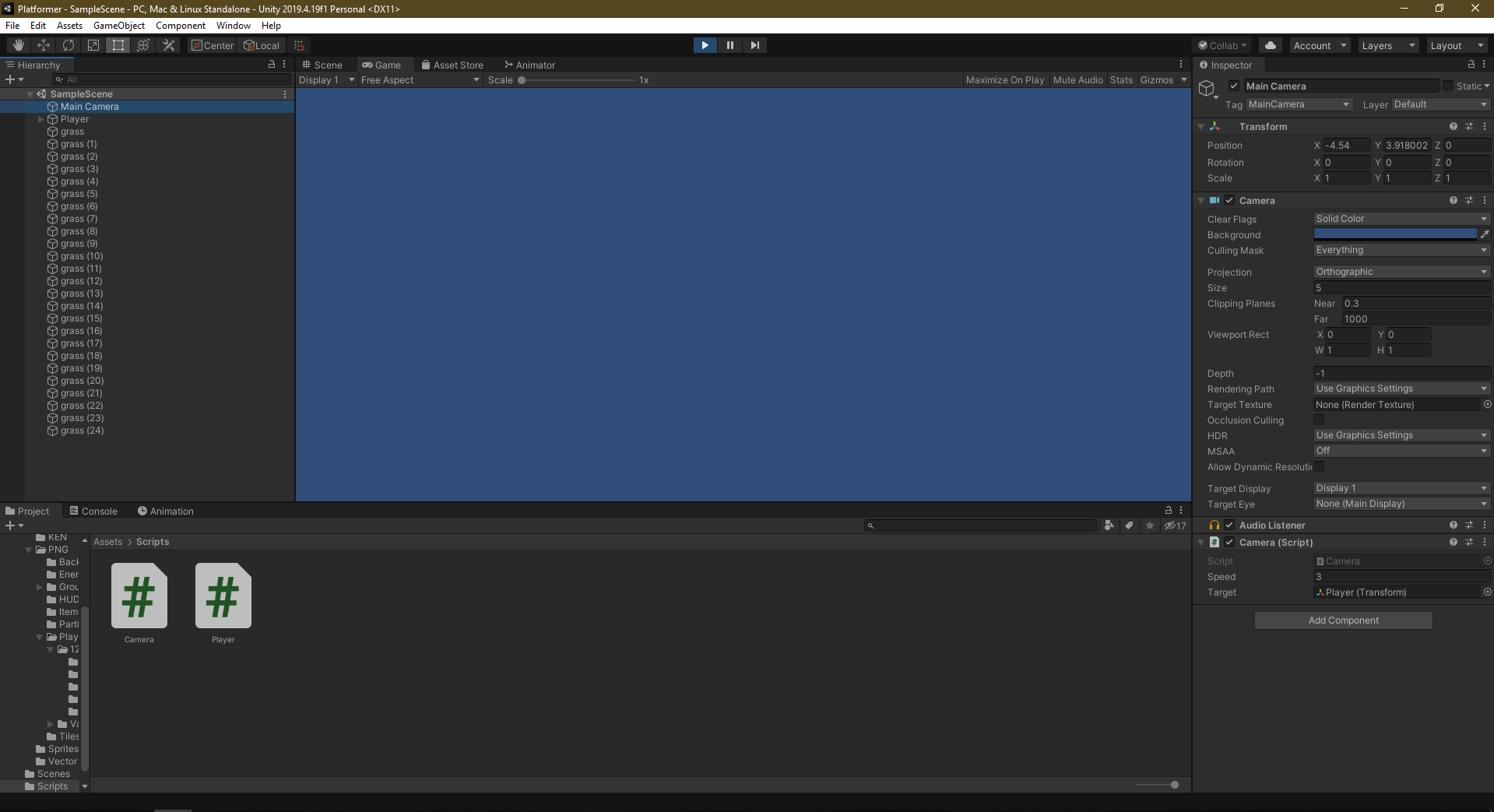Switch to the Console tab
1494x812 pixels.
coord(93,511)
